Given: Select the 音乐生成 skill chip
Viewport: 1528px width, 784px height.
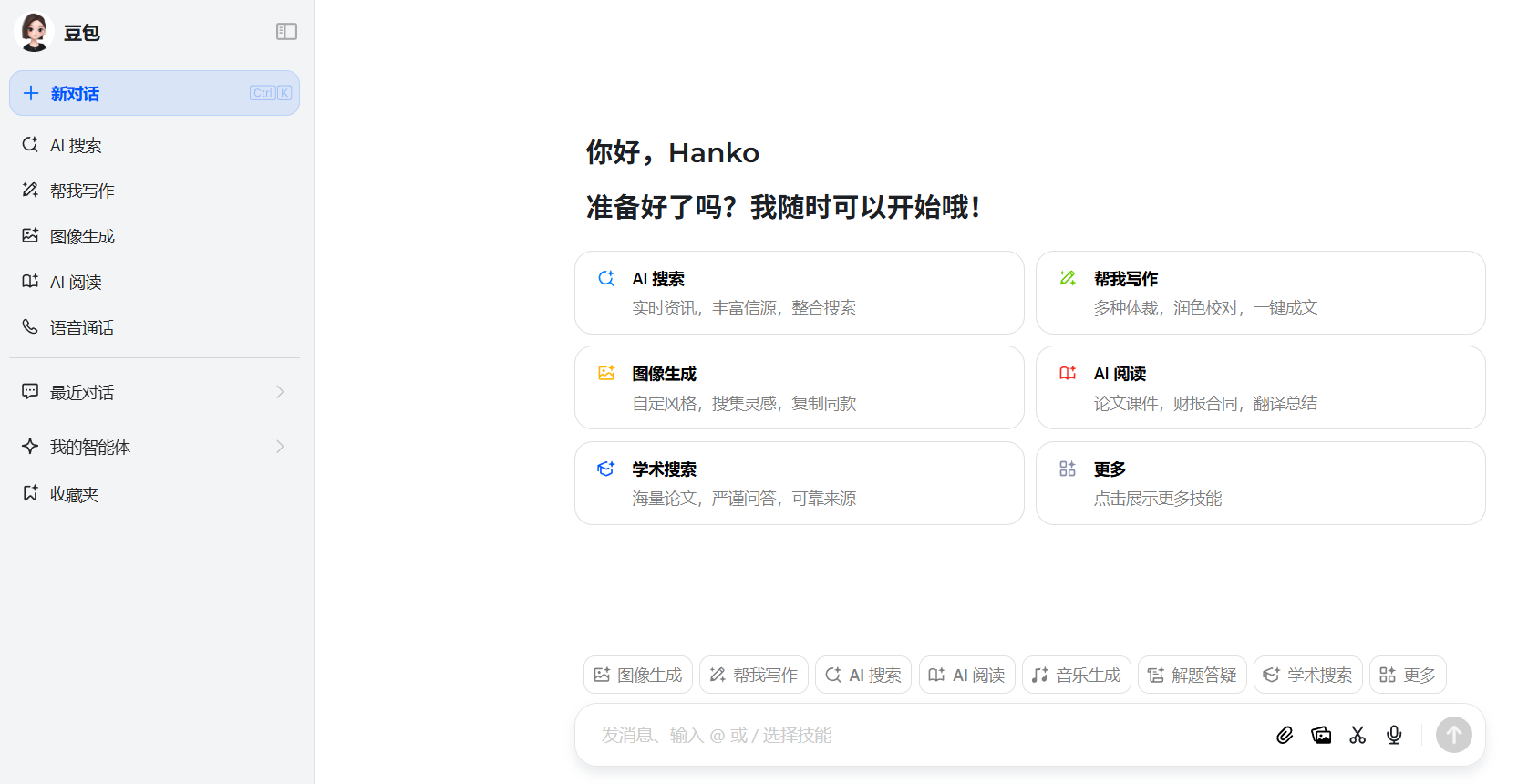Looking at the screenshot, I should [1077, 675].
